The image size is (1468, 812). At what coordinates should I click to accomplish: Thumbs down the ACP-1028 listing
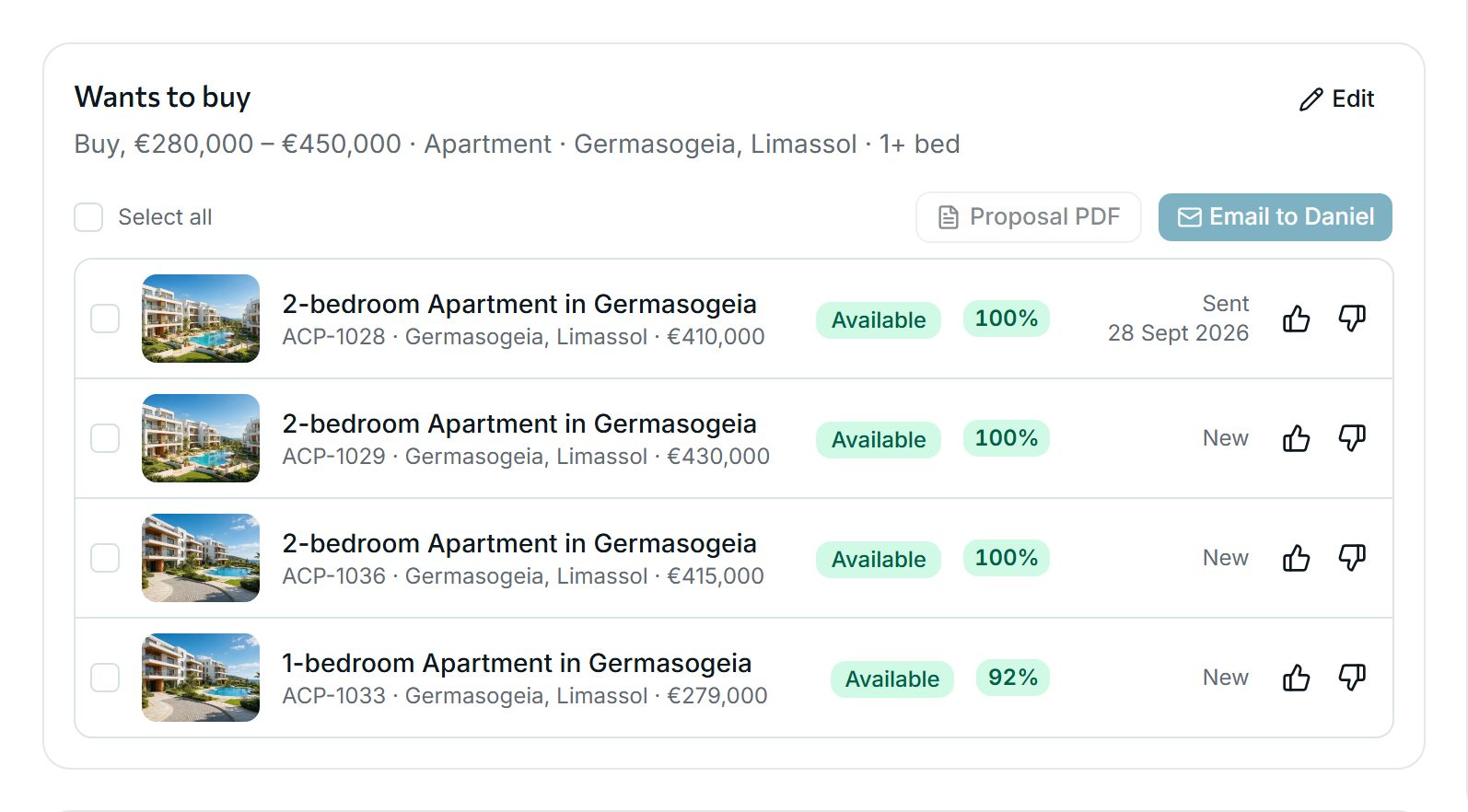[1352, 319]
